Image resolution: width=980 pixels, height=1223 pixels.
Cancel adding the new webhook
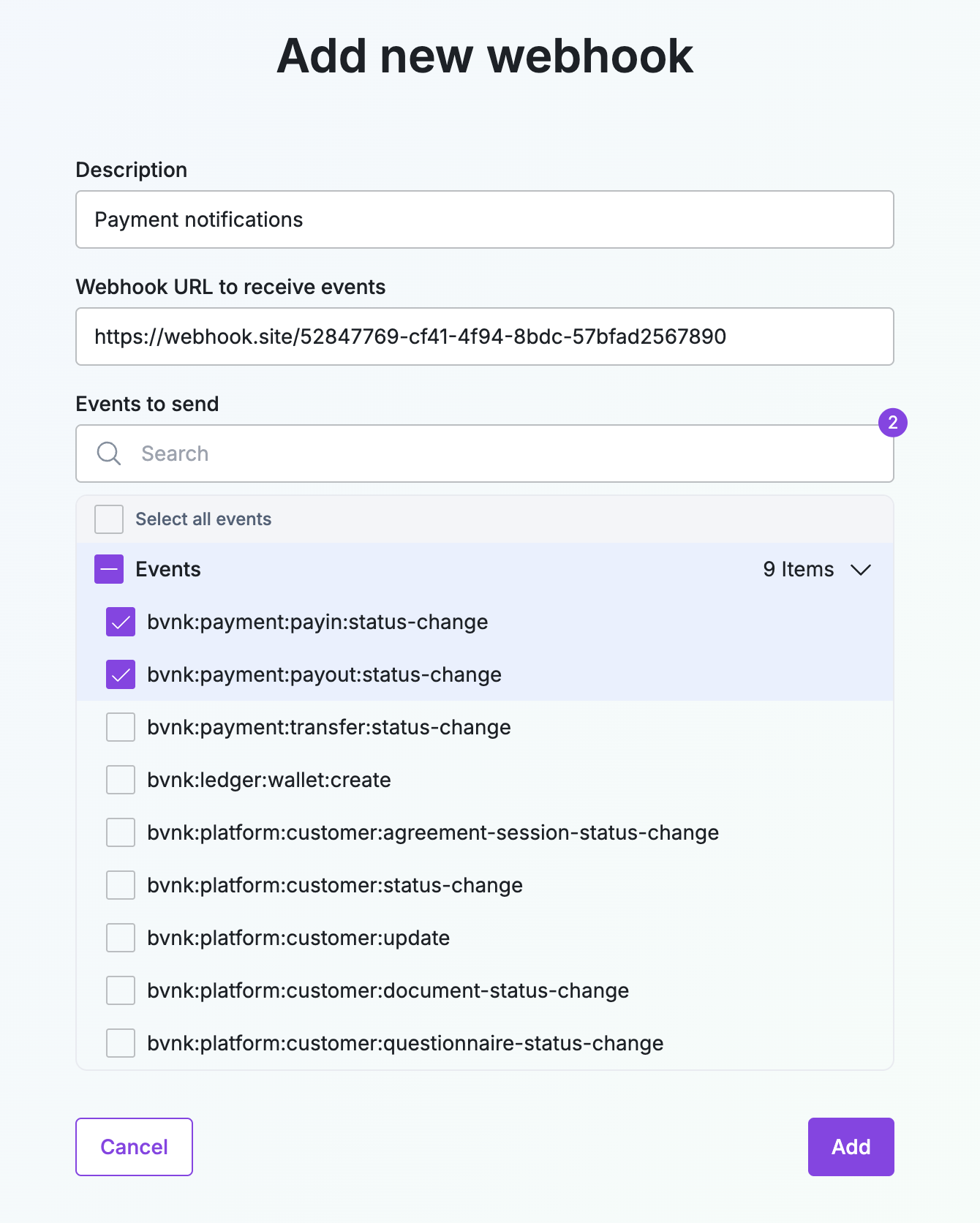[134, 1147]
